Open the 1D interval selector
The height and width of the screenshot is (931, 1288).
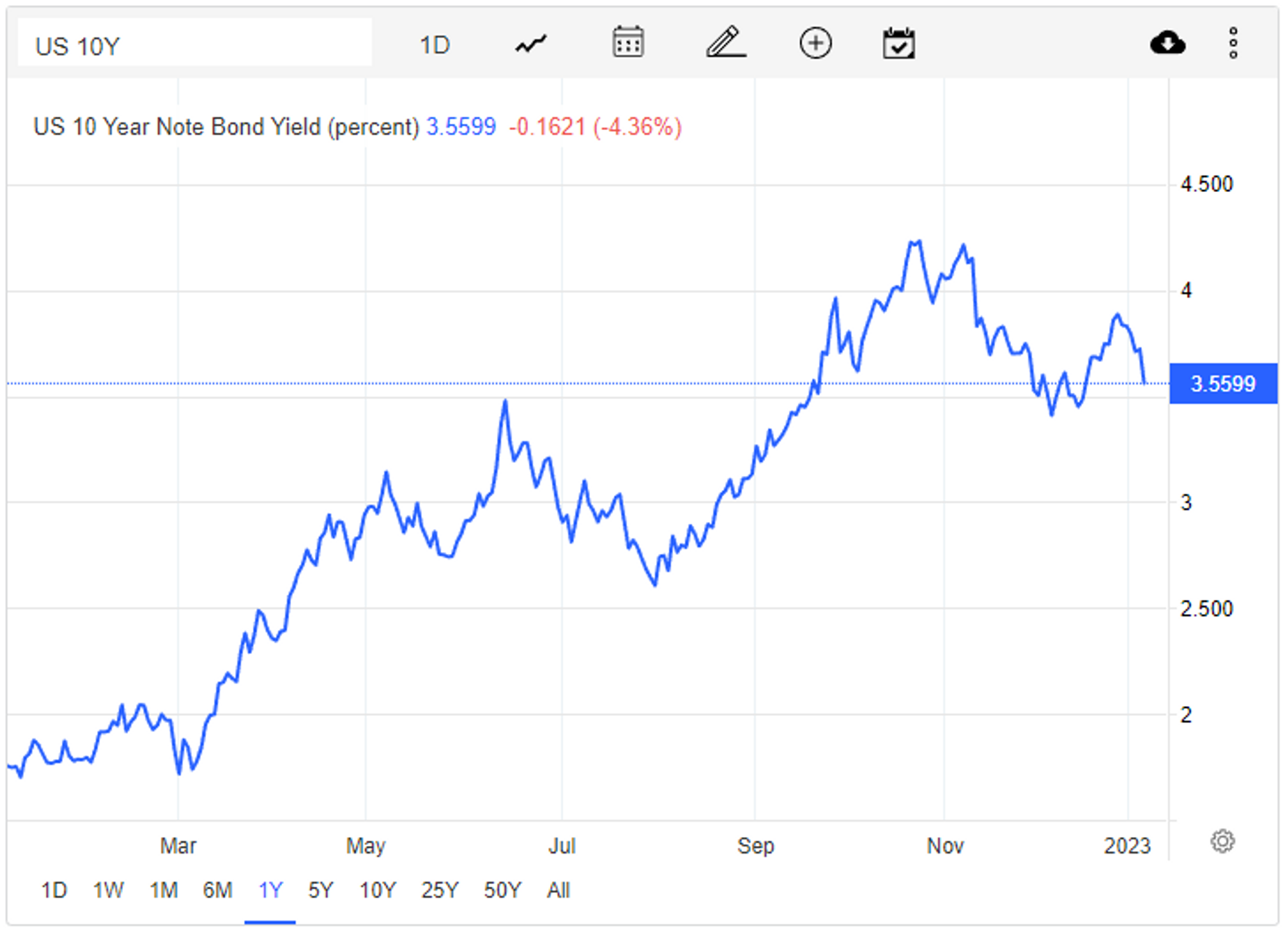(435, 45)
